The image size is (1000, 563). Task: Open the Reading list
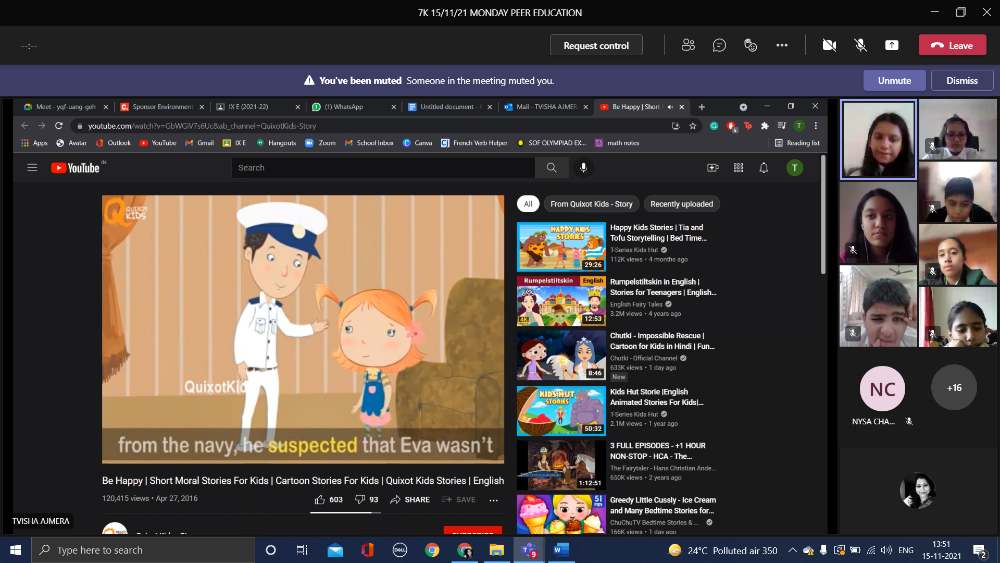797,143
